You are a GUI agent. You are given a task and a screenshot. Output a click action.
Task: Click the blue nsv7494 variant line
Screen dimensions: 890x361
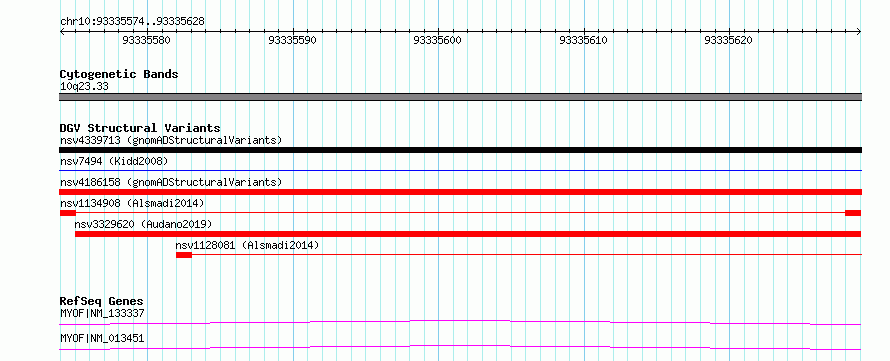[460, 170]
